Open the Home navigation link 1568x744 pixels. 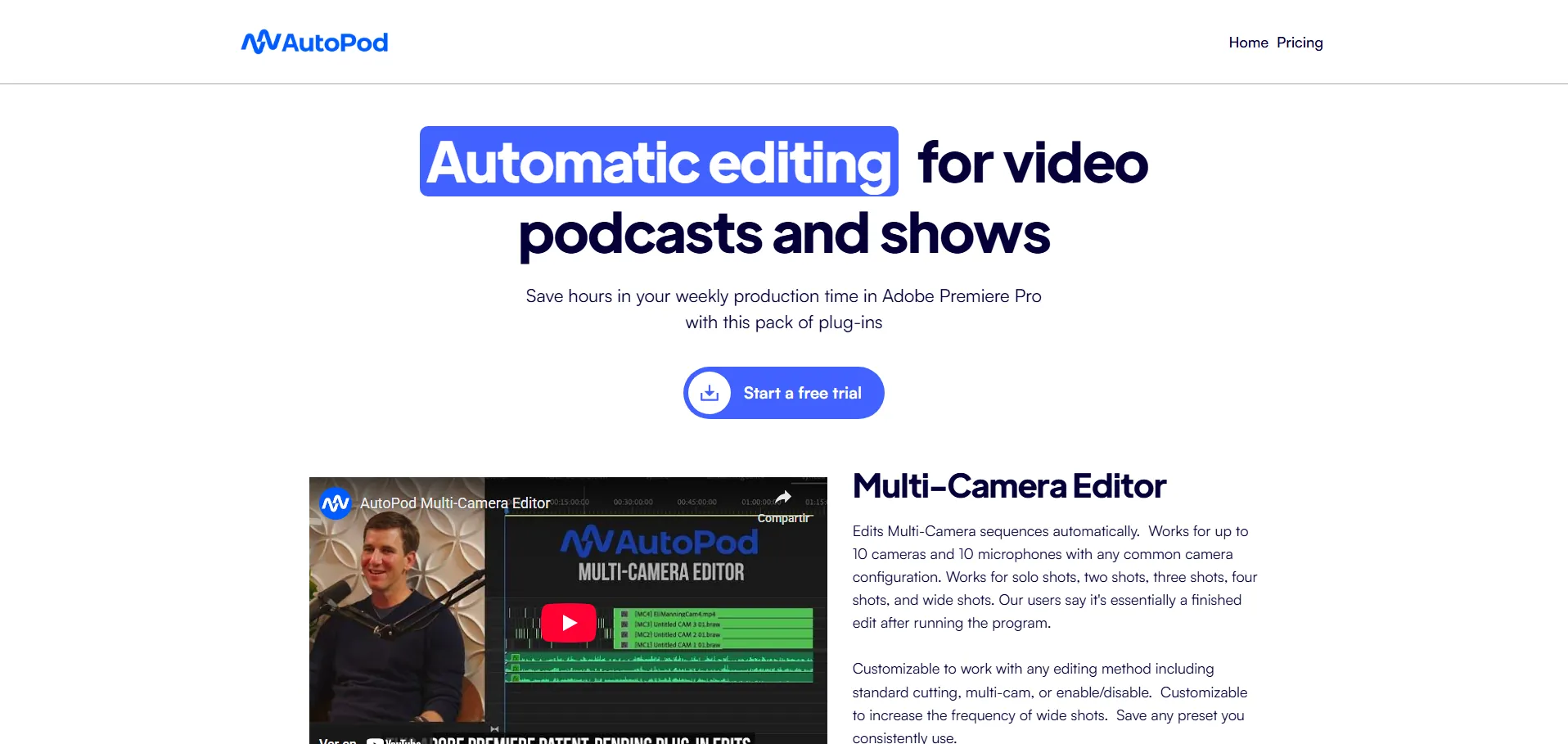1248,43
